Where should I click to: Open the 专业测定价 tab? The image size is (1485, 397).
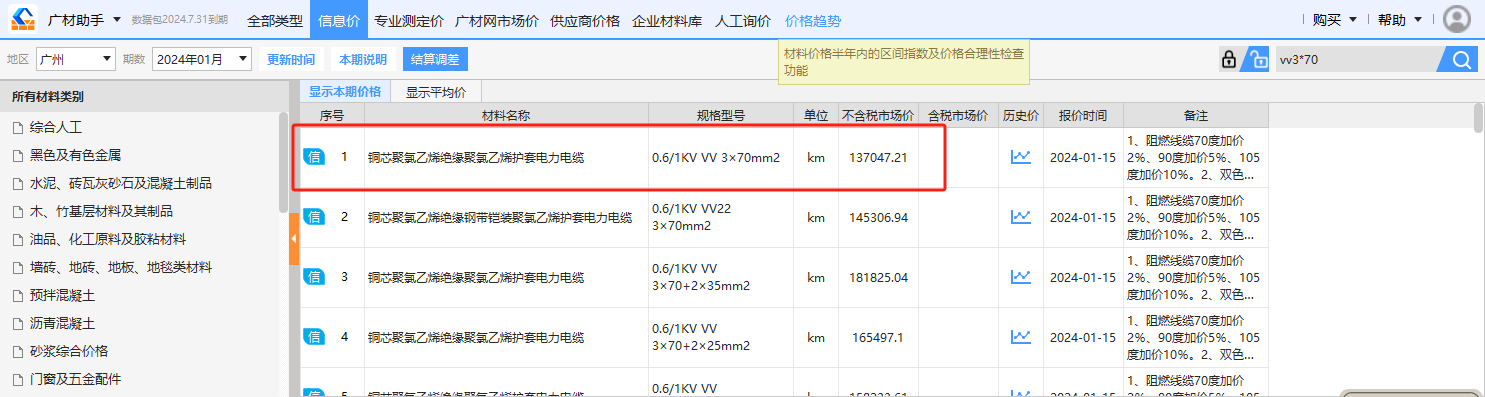pos(409,20)
